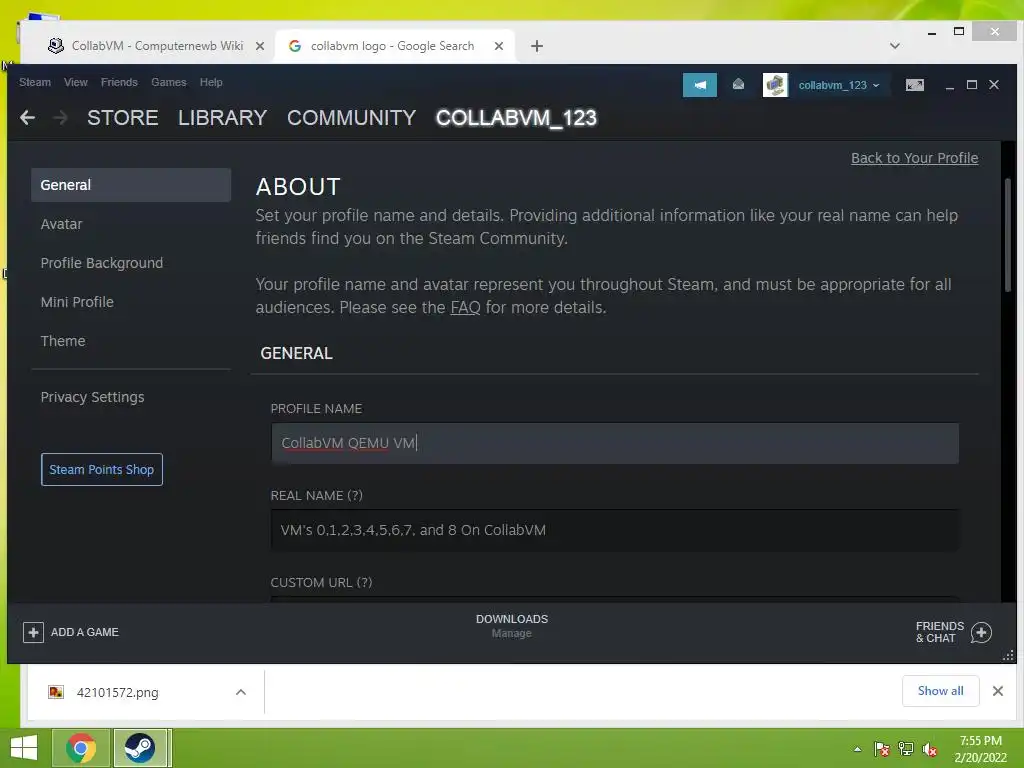The width and height of the screenshot is (1024, 768).
Task: Click in the Profile Name field
Action: point(615,443)
